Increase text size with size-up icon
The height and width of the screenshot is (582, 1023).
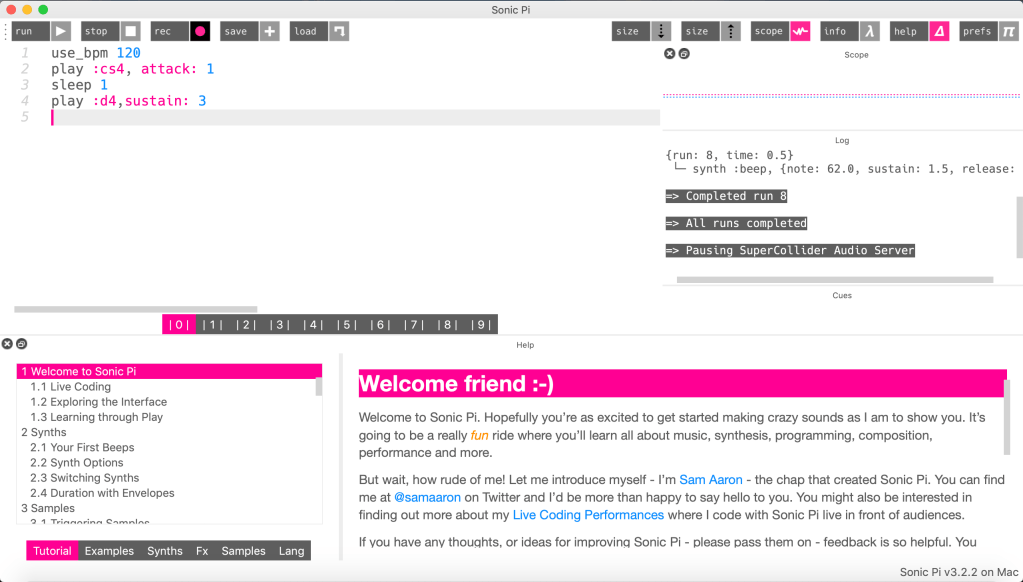[731, 31]
